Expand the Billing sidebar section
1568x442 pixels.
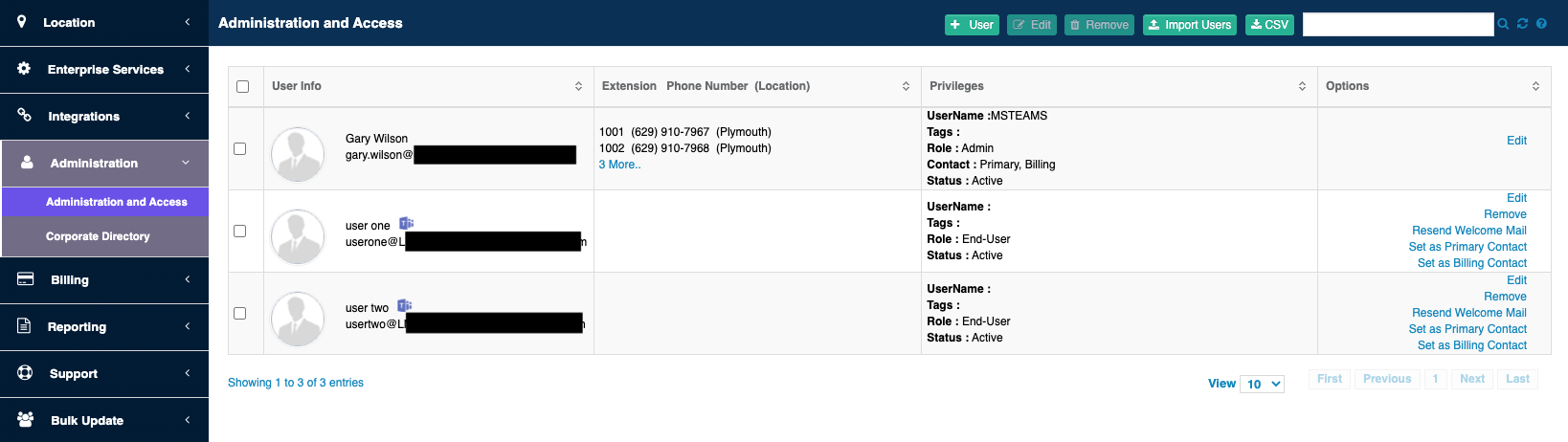[x=104, y=280]
